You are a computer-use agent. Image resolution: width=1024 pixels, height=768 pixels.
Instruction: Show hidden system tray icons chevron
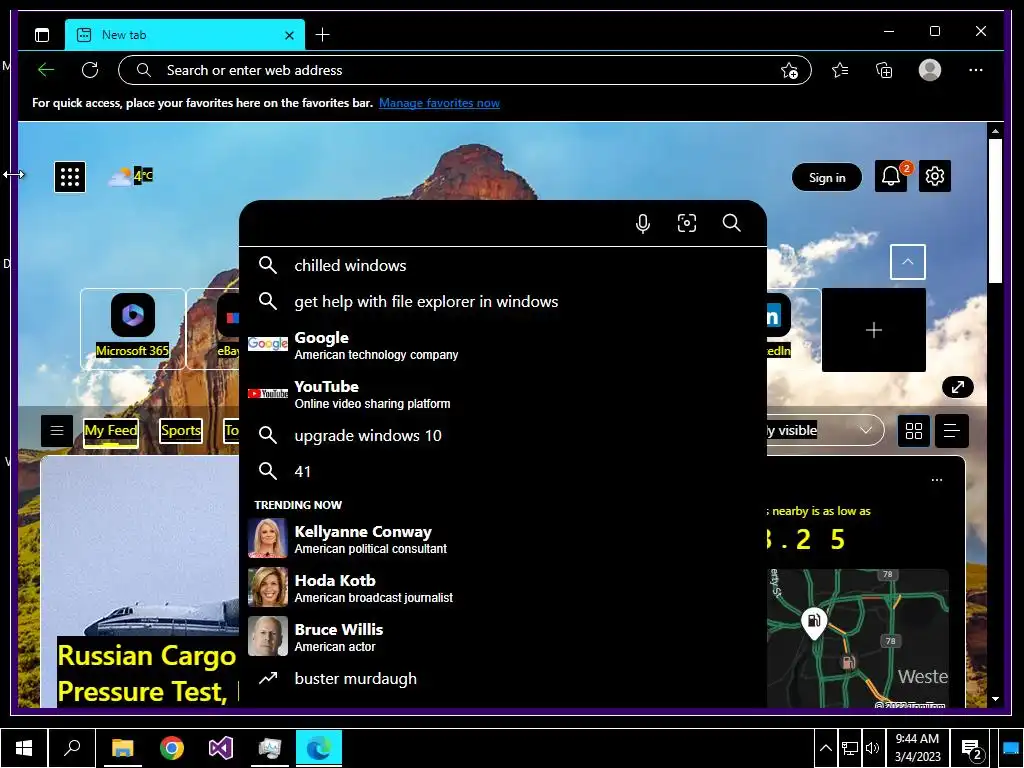825,748
